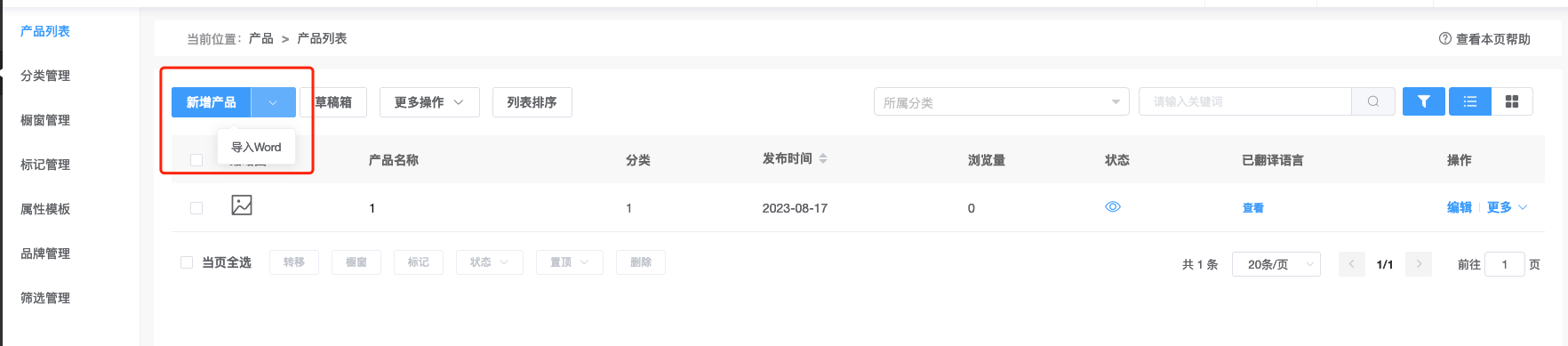Image resolution: width=1568 pixels, height=346 pixels.
Task: Click the help question mark icon
Action: tap(1444, 38)
